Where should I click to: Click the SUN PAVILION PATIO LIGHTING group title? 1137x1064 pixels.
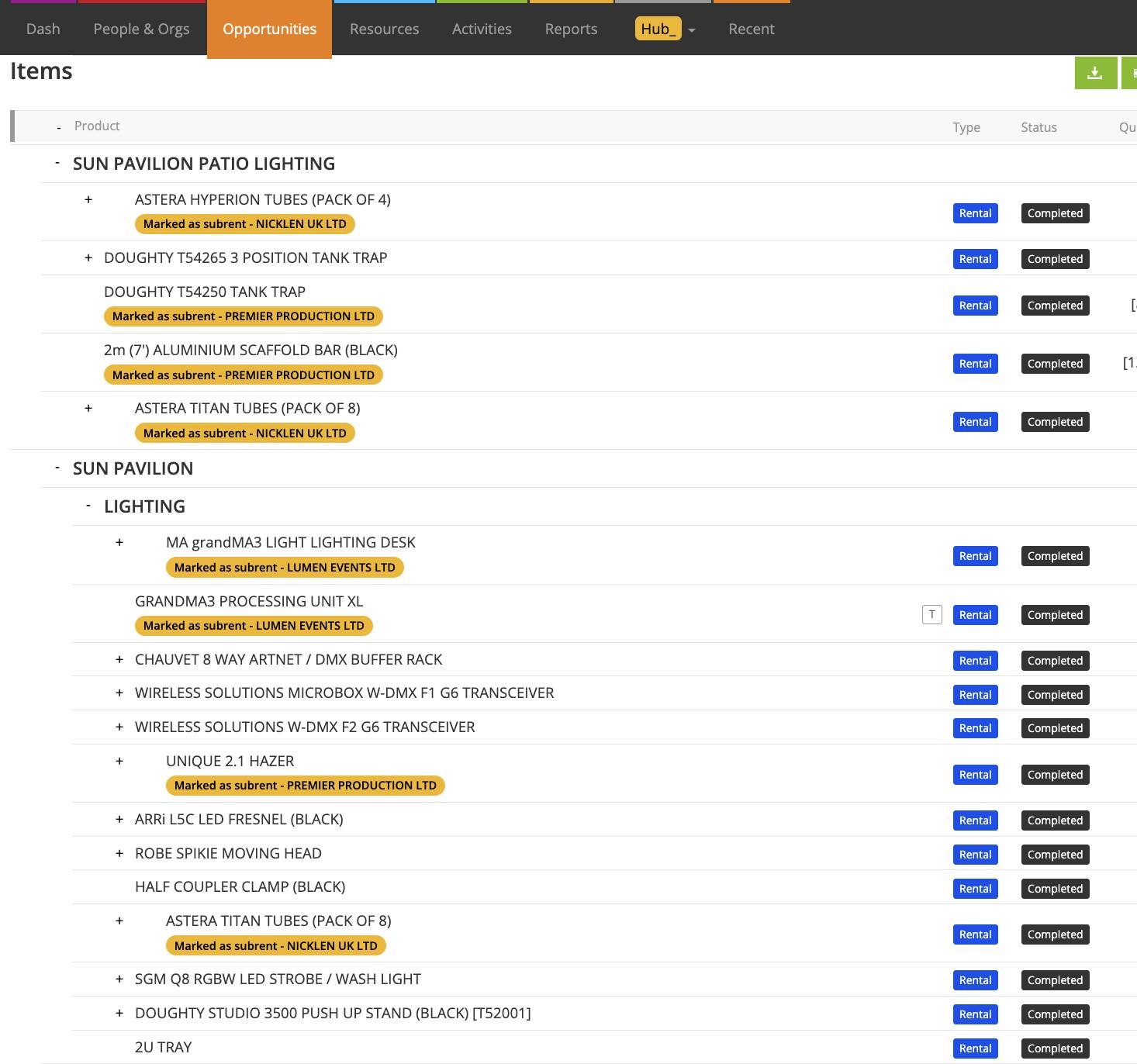204,164
